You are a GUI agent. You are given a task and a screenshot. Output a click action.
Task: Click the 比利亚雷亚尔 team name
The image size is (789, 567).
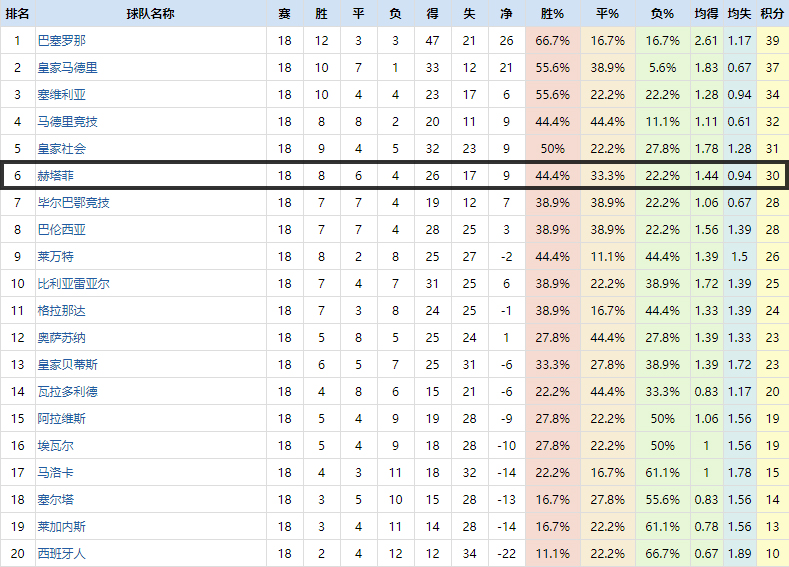(x=73, y=284)
